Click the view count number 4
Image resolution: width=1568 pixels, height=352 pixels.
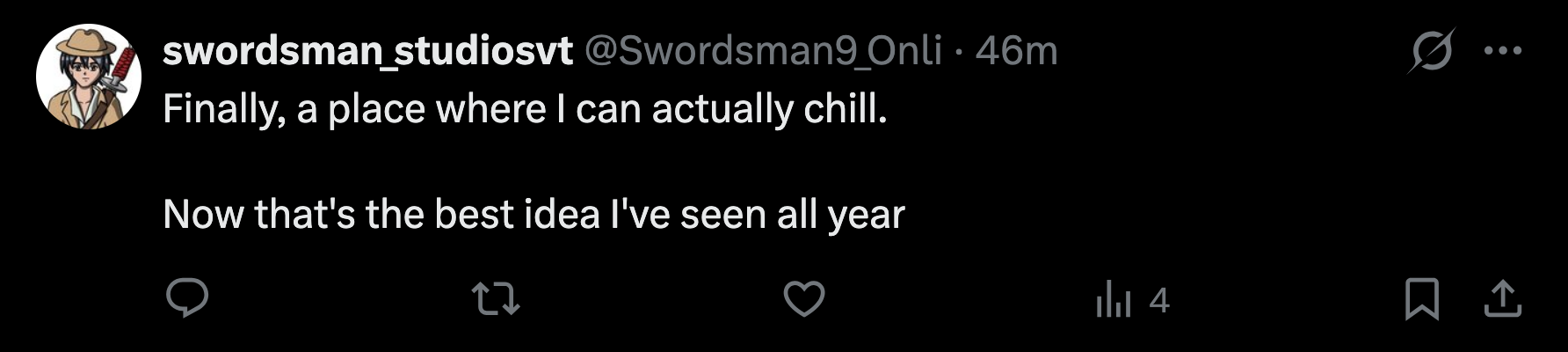point(1159,301)
